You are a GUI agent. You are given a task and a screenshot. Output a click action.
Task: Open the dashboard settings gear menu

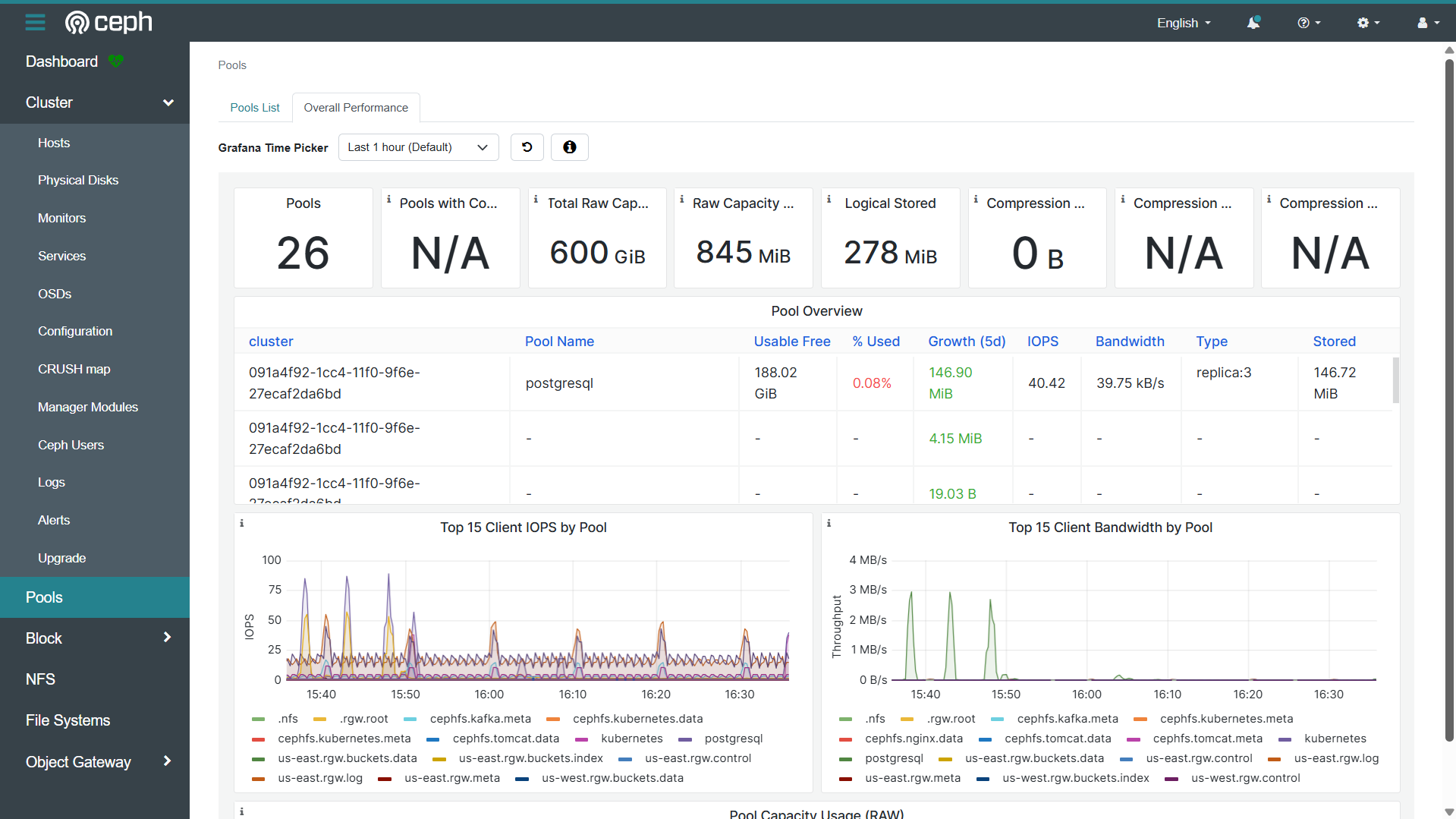[x=1368, y=23]
